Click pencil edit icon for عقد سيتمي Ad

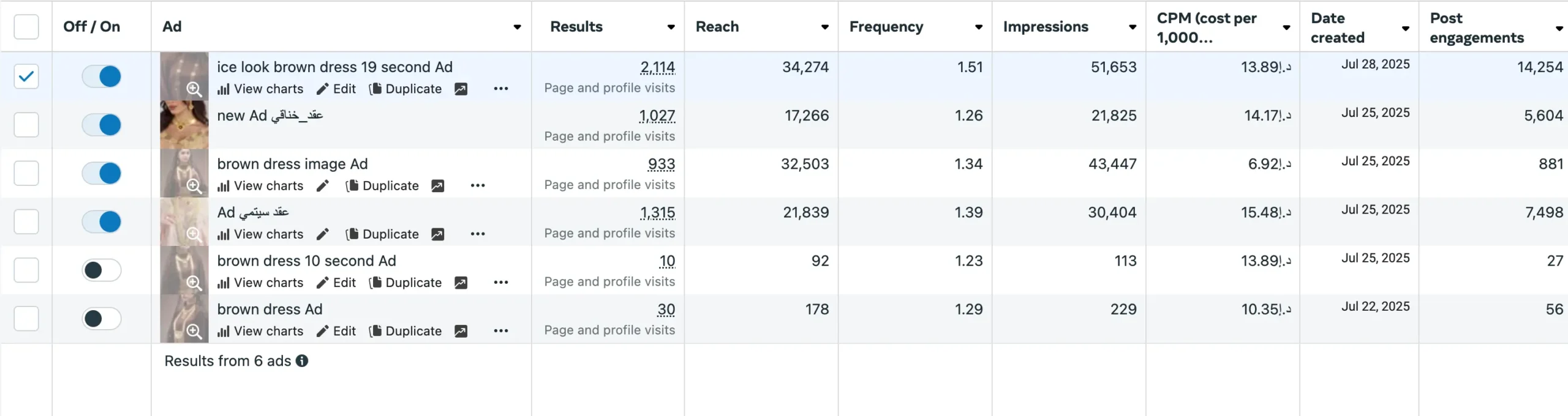pos(323,234)
